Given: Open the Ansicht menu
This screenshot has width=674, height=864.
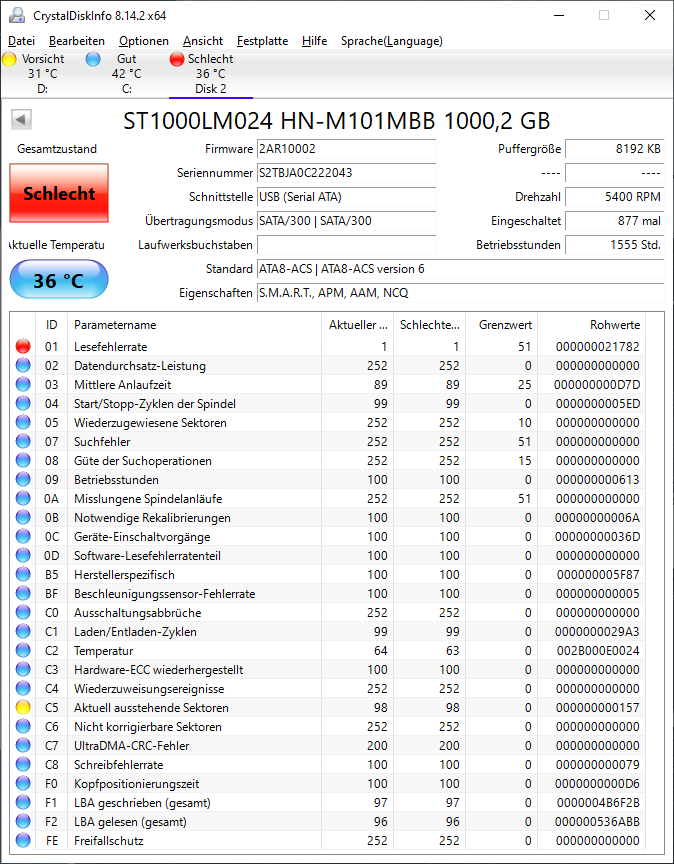Looking at the screenshot, I should [x=203, y=41].
